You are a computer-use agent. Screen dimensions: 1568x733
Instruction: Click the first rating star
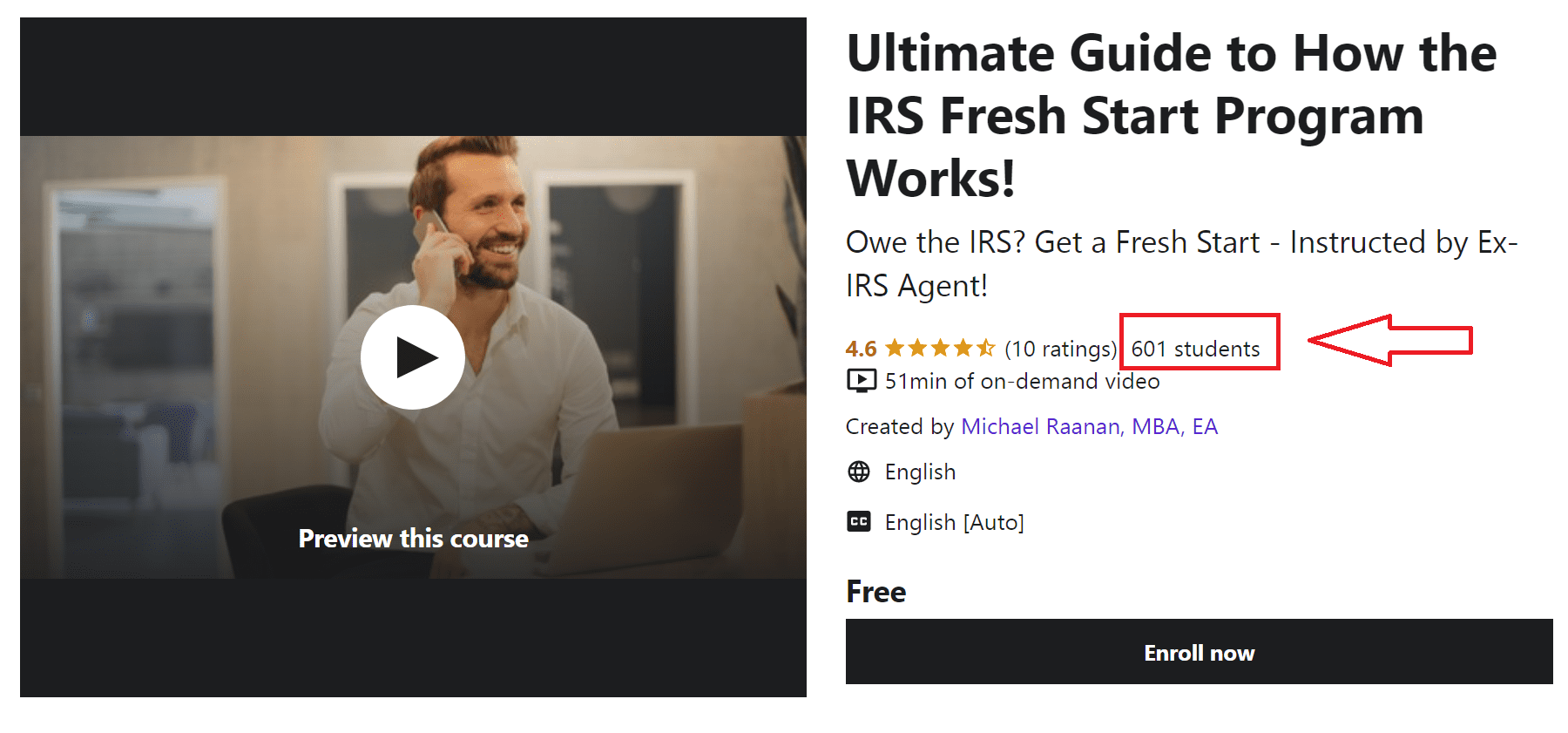895,349
